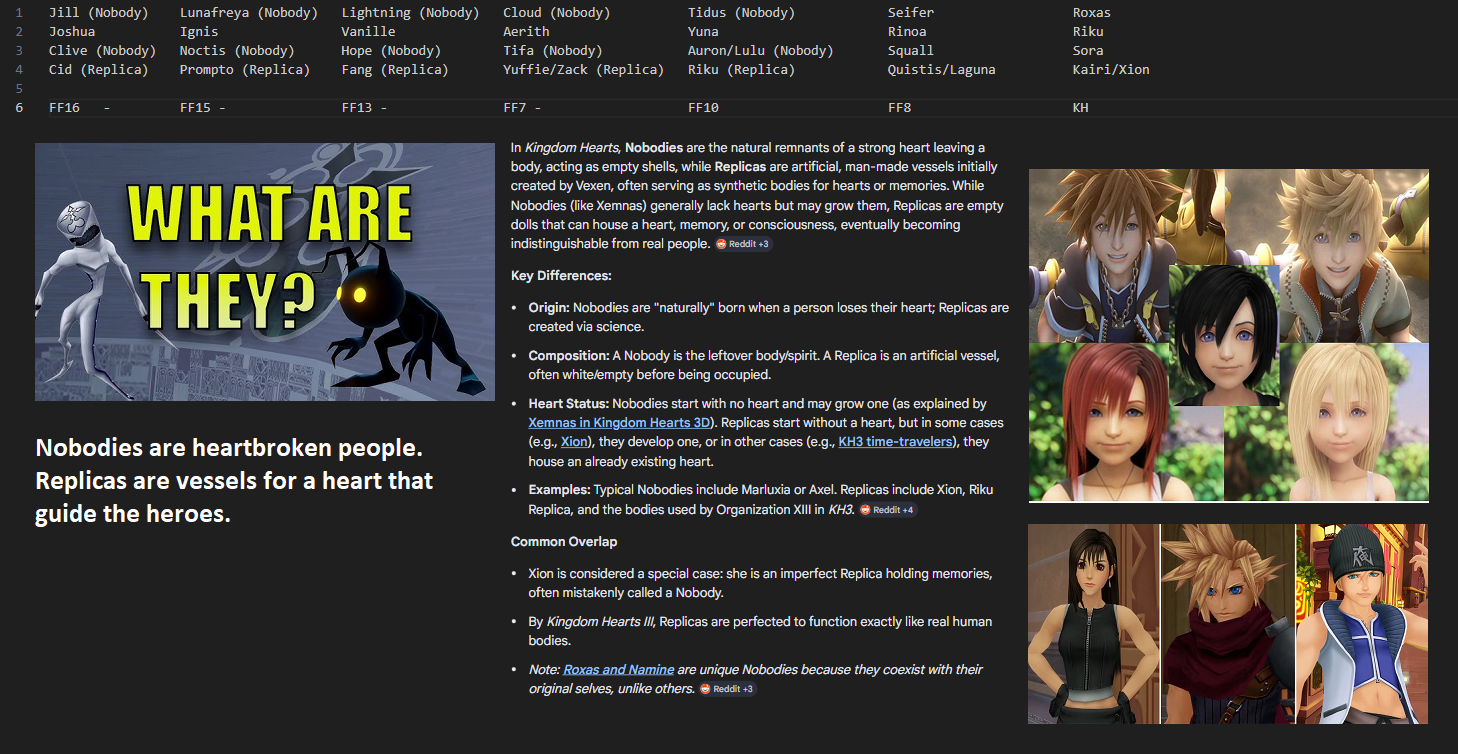Click line number 5 in the gutter
1458x754 pixels.
[x=18, y=89]
